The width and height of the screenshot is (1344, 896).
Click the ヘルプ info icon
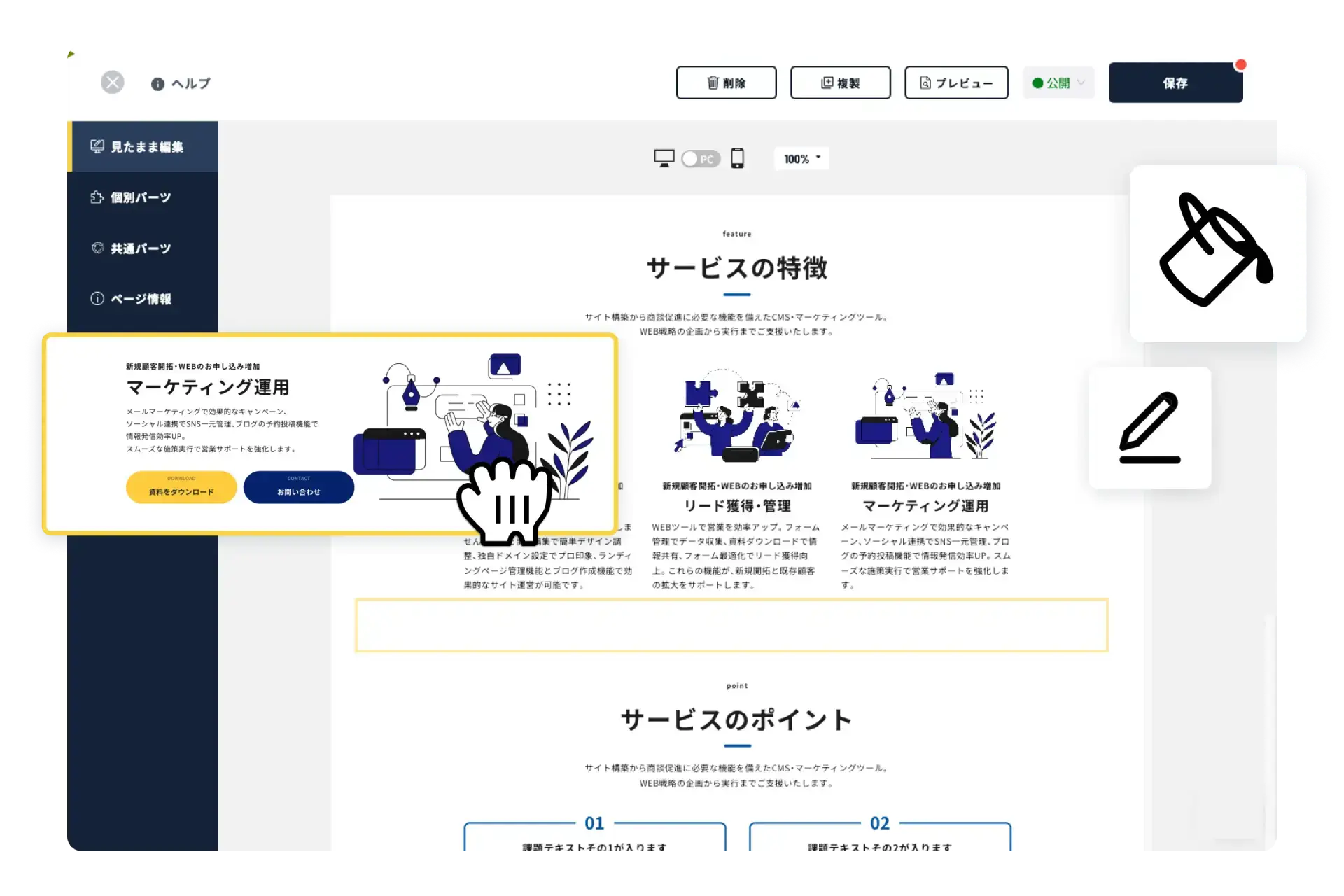(x=157, y=83)
